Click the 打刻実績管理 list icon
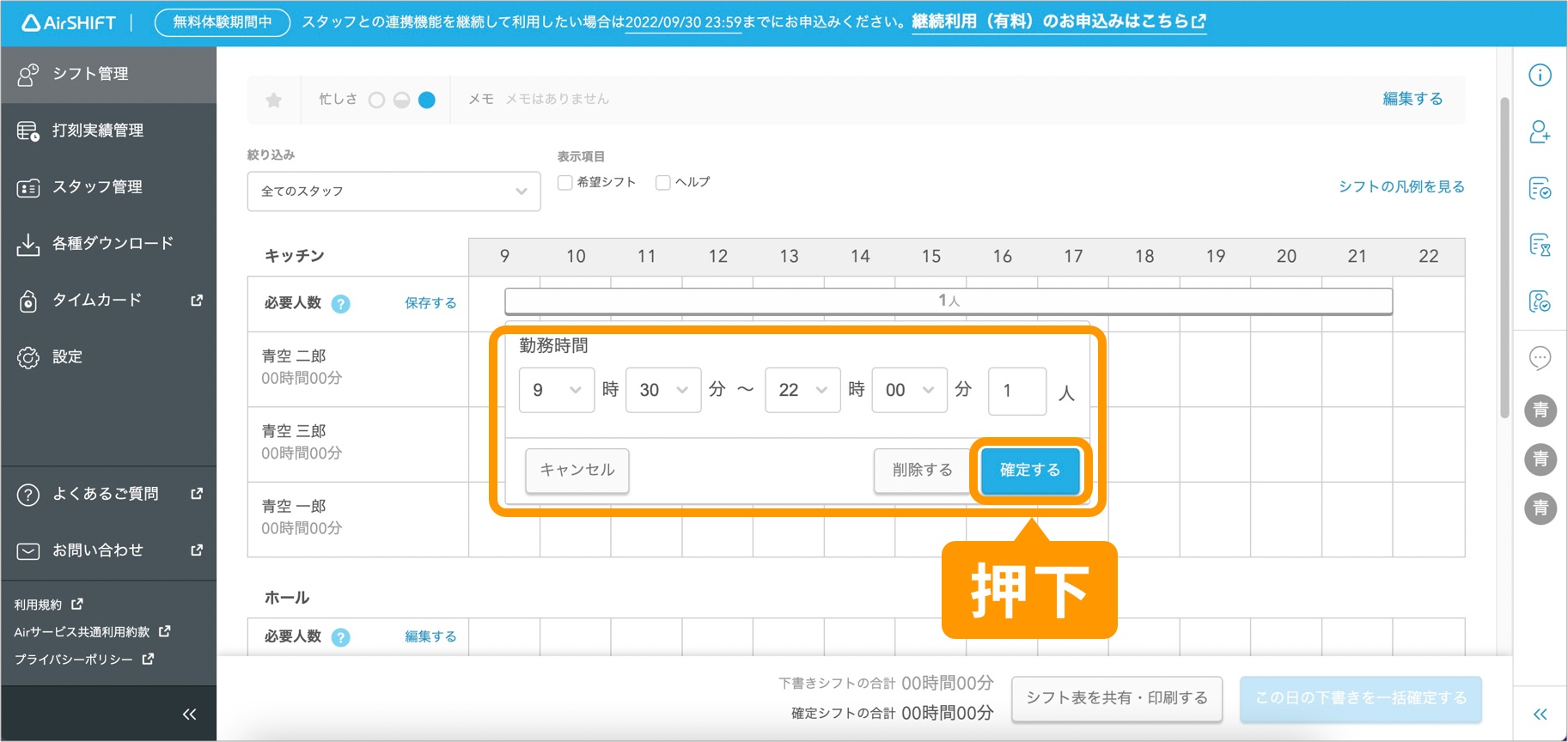The height and width of the screenshot is (742, 1568). [x=28, y=131]
